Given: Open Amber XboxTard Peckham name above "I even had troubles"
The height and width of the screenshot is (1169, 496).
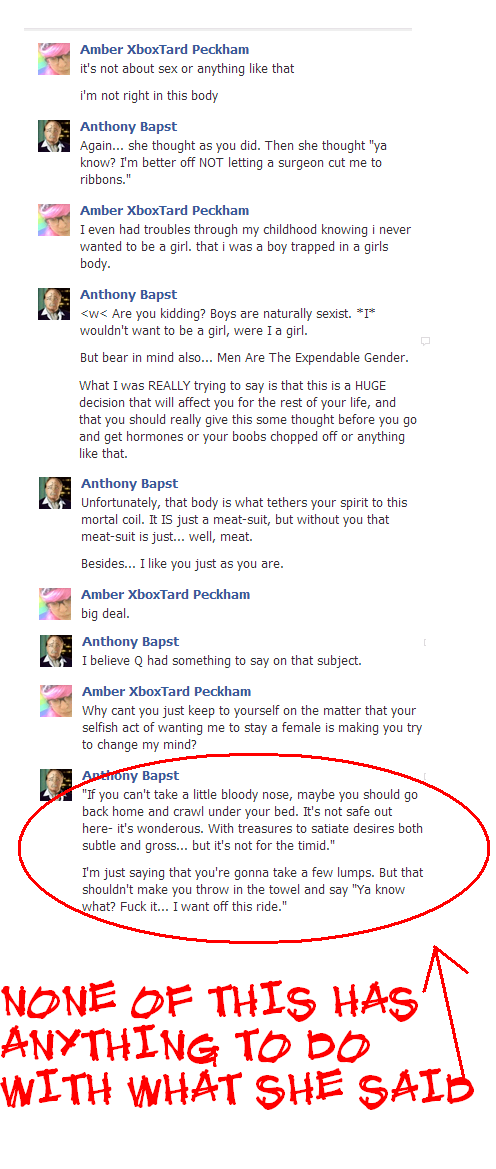Looking at the screenshot, I should [165, 211].
